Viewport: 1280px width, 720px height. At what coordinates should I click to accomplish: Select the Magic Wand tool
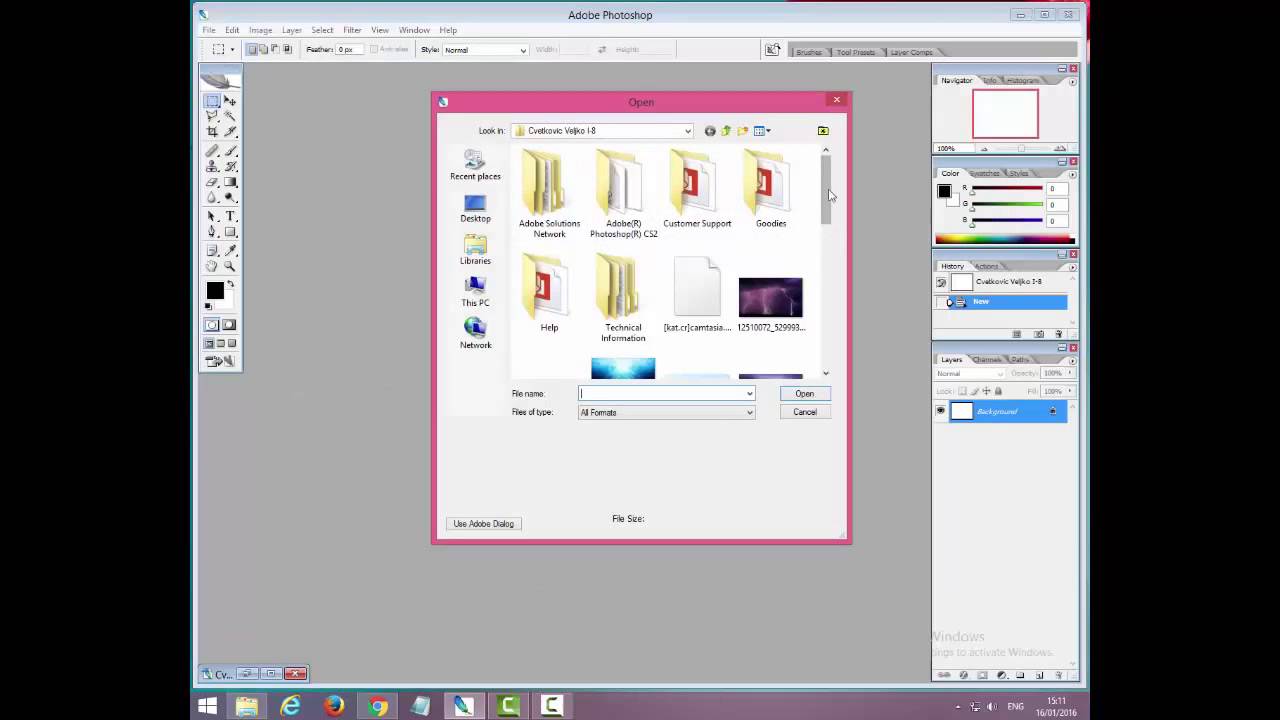point(230,116)
